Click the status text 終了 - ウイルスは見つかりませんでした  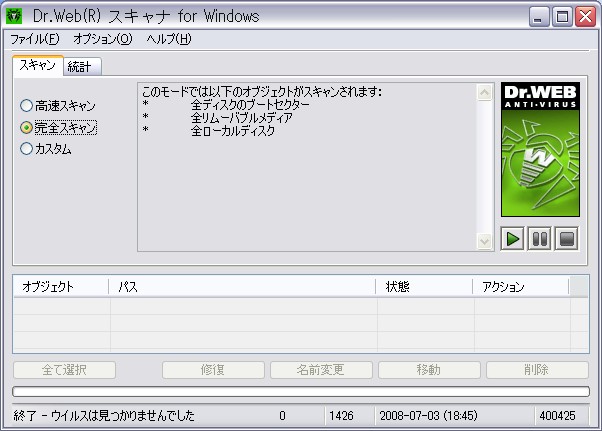click(104, 416)
